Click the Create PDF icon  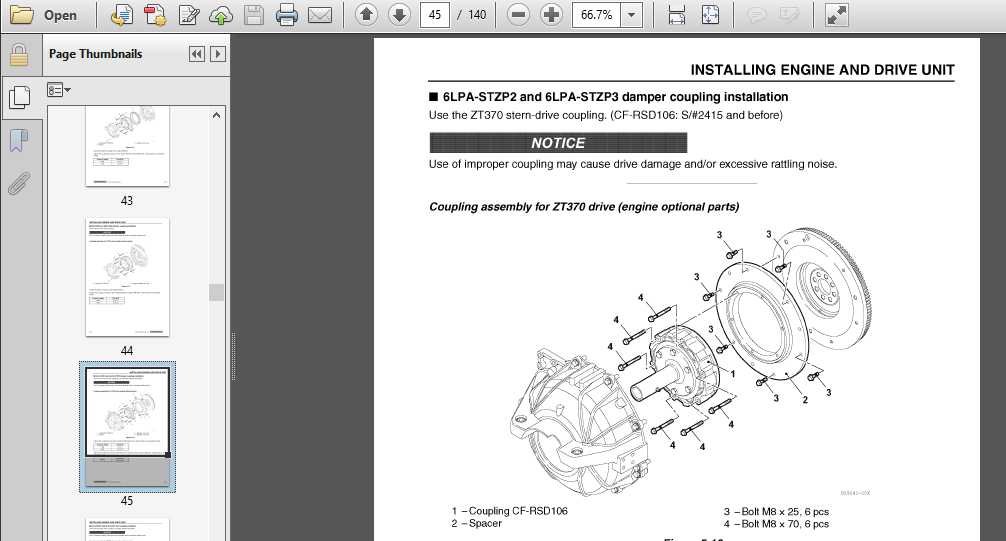155,15
